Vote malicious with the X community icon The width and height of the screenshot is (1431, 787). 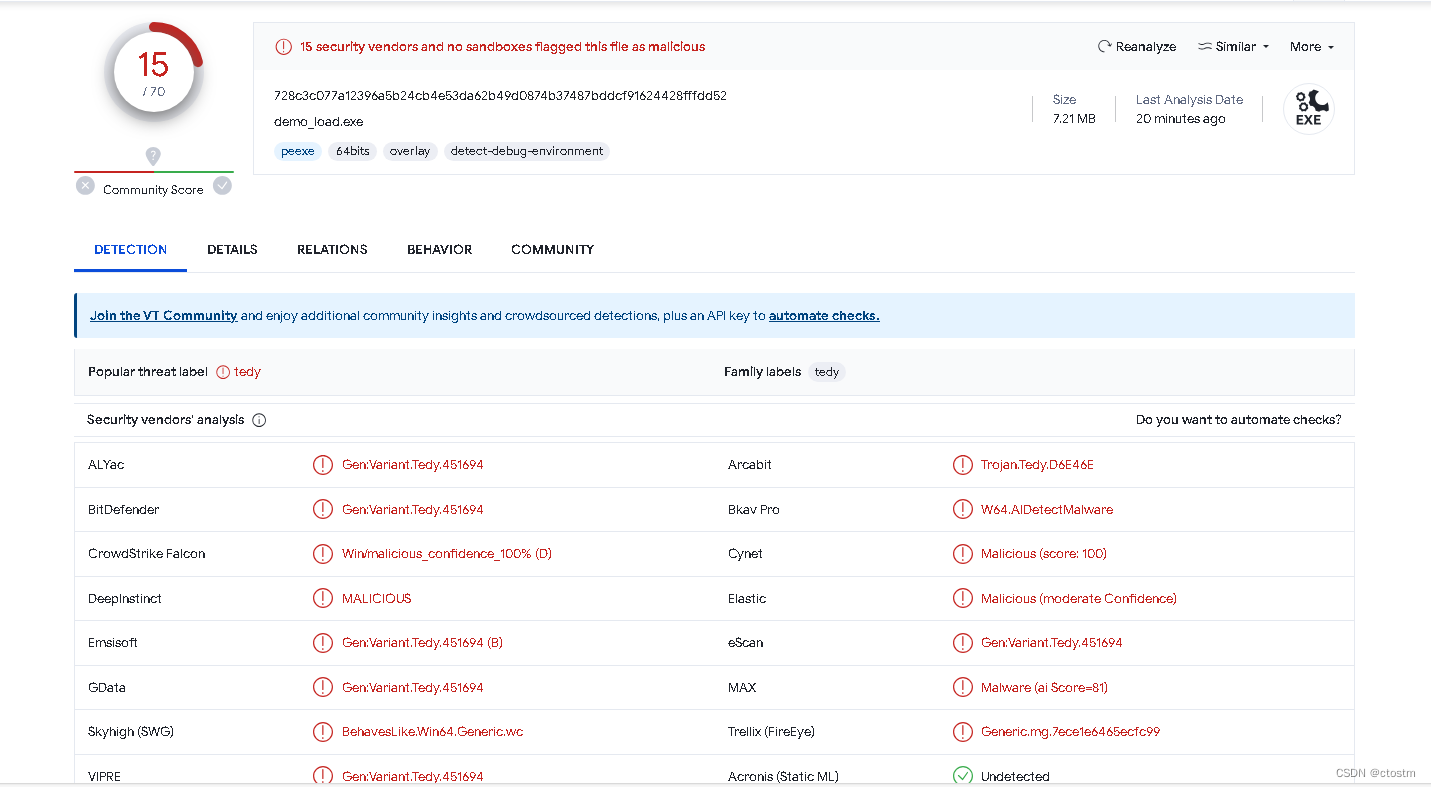(86, 186)
